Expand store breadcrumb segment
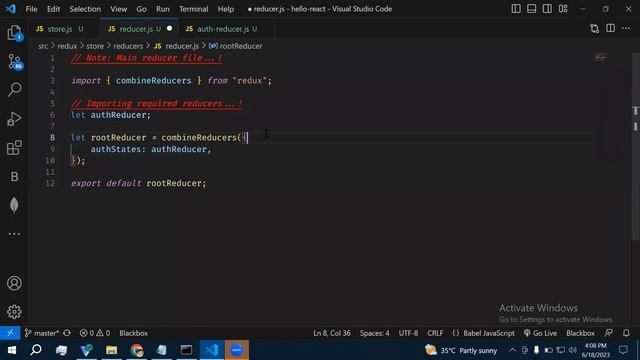Screen dimensions: 640x360 point(95,46)
